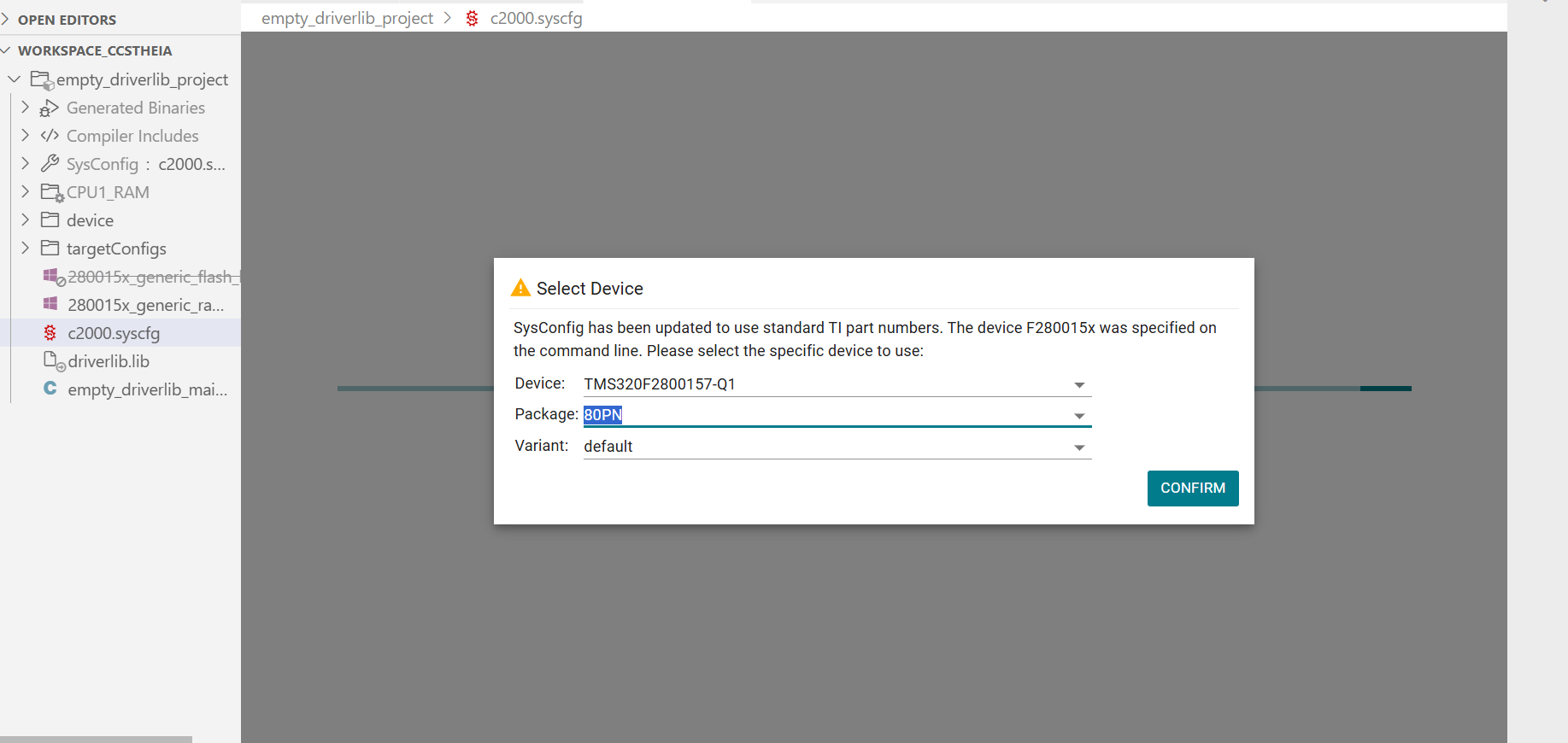Select driverlib.lib in the file tree
This screenshot has width=1568, height=743.
pyautogui.click(x=109, y=361)
